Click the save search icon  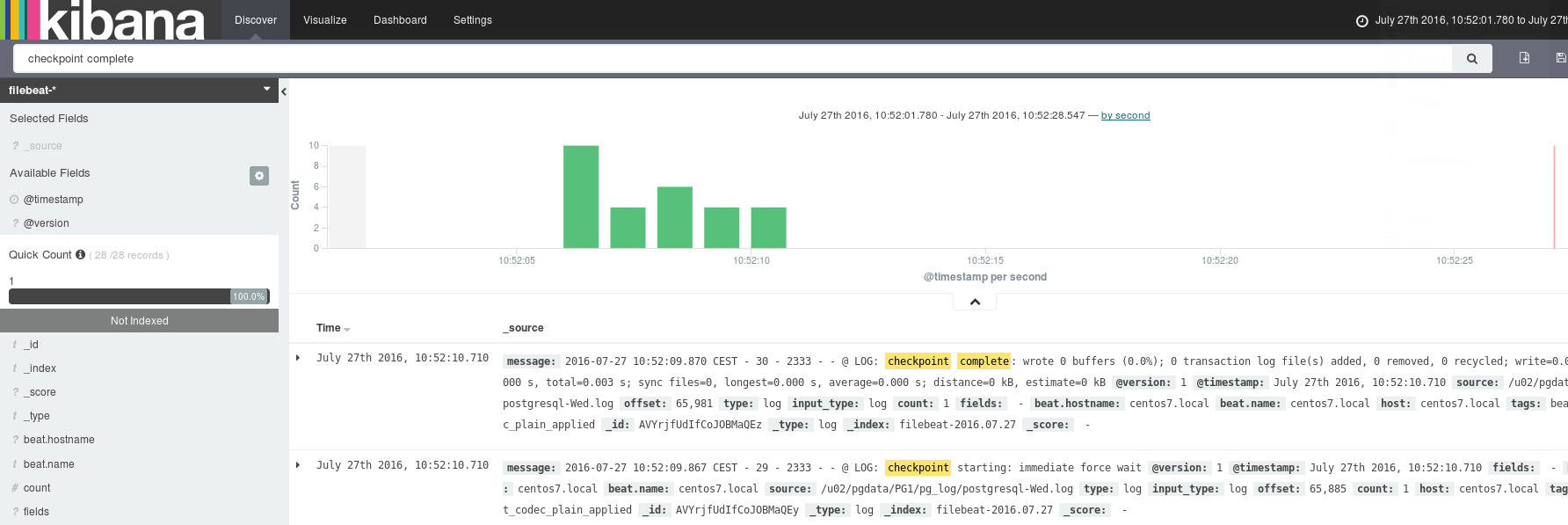point(1561,58)
